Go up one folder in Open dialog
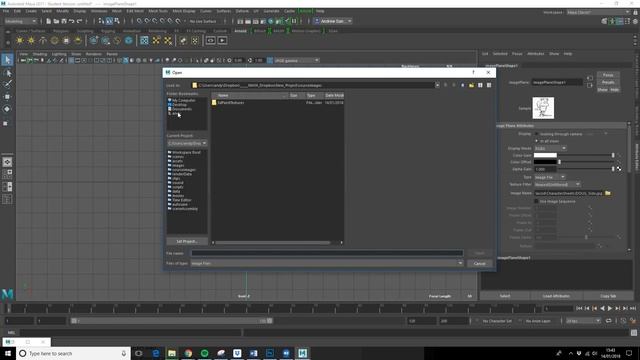640x360 pixels. click(x=462, y=85)
